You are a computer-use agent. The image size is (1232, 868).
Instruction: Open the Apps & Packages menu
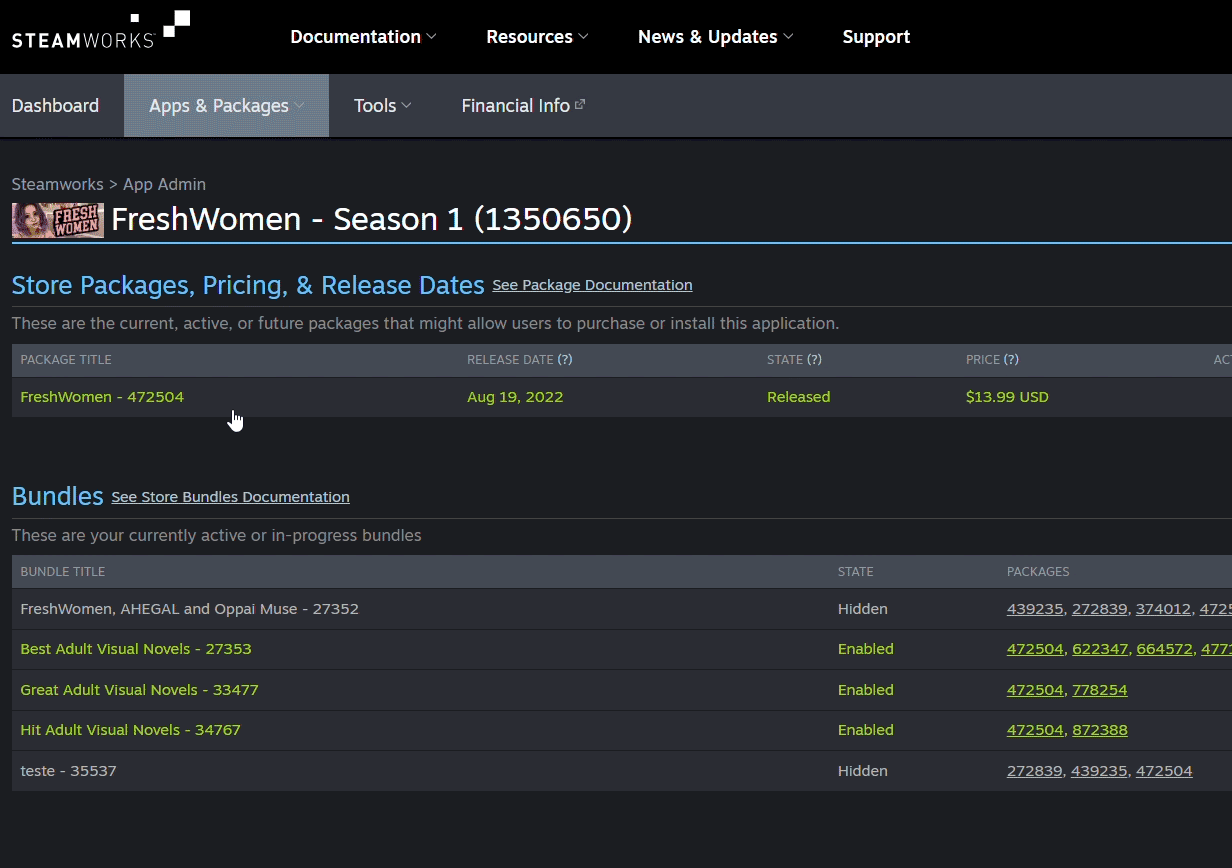click(x=226, y=105)
